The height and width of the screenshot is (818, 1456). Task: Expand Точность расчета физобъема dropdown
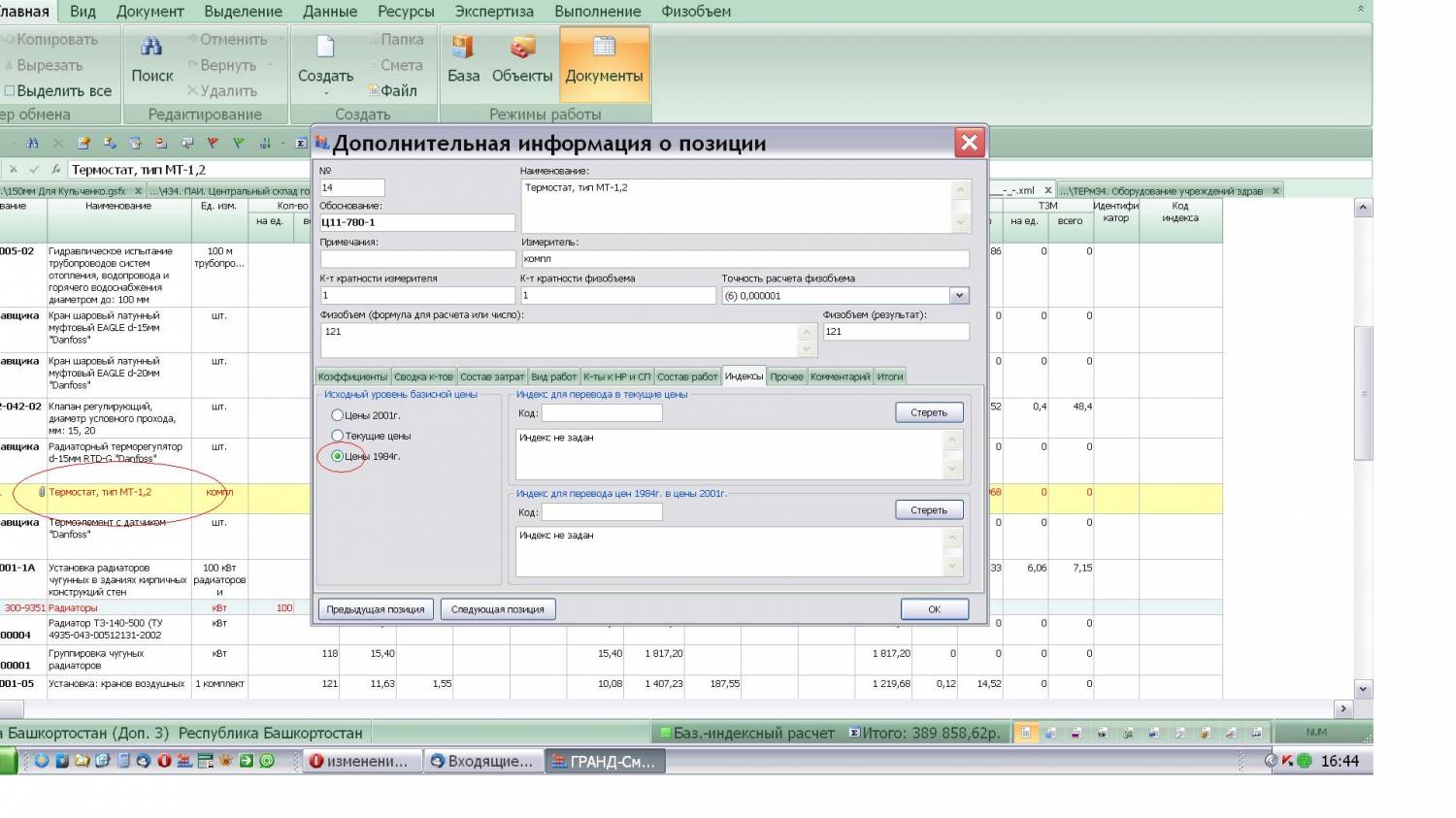959,296
